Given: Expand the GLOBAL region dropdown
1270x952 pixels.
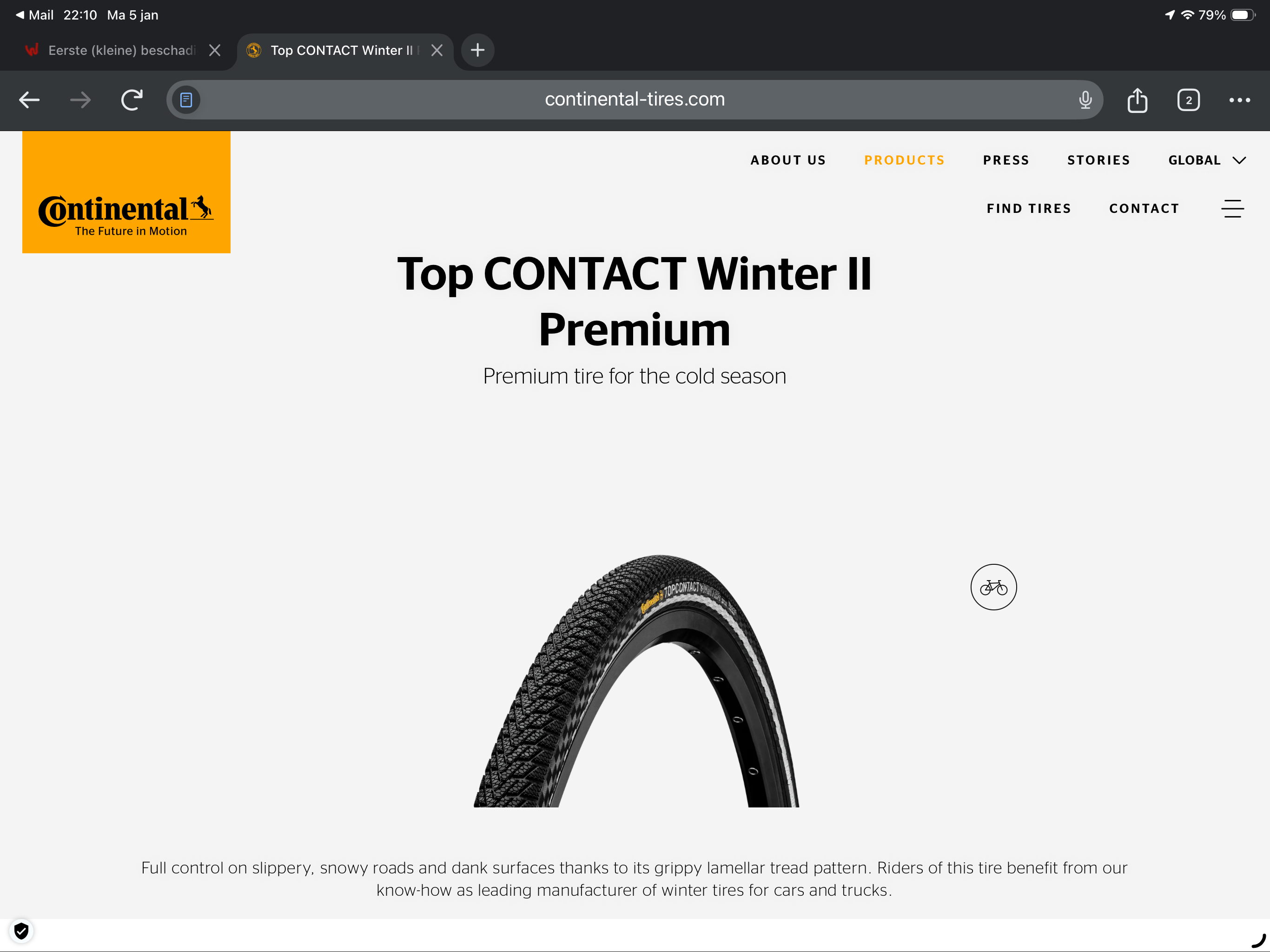Looking at the screenshot, I should pos(1207,160).
